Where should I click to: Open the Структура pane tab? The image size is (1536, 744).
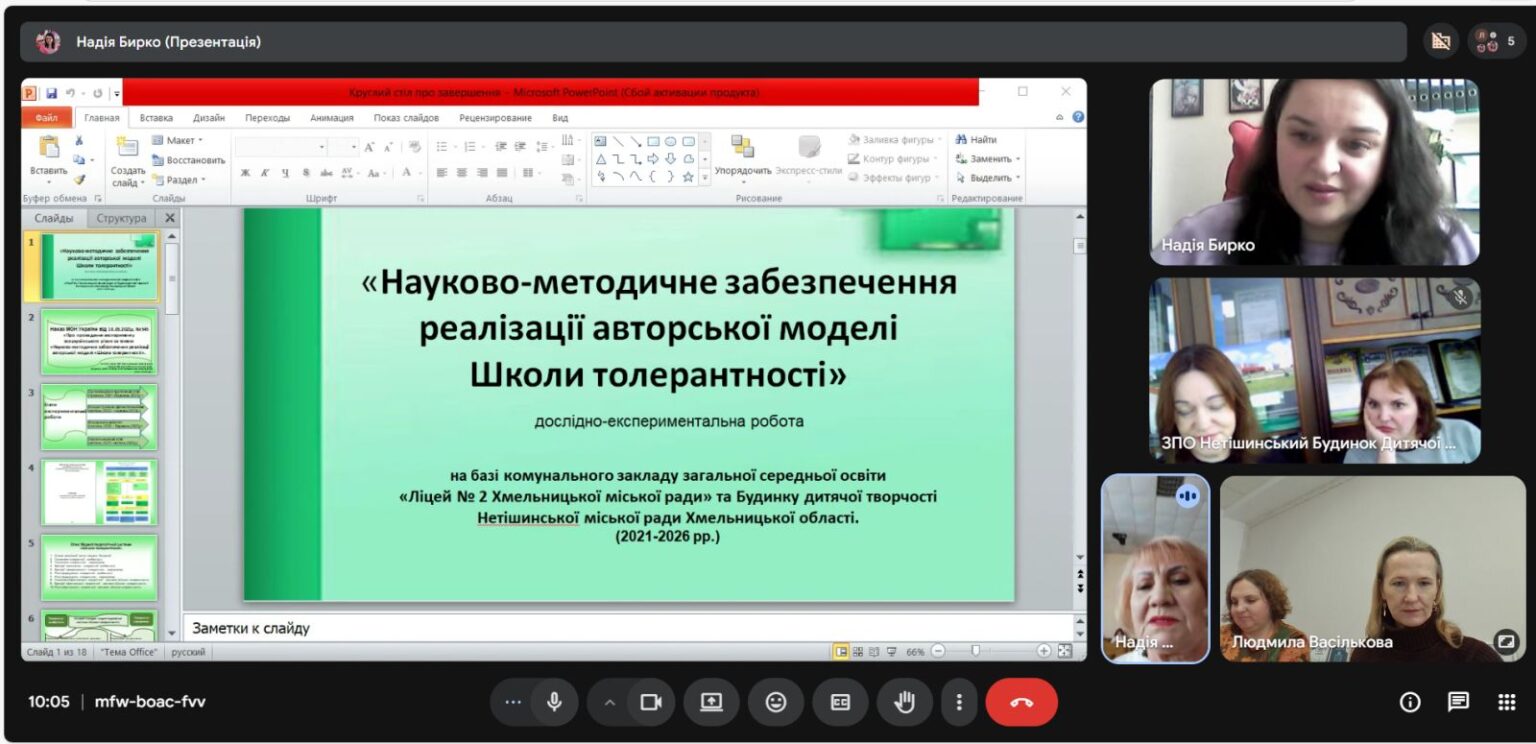point(122,218)
